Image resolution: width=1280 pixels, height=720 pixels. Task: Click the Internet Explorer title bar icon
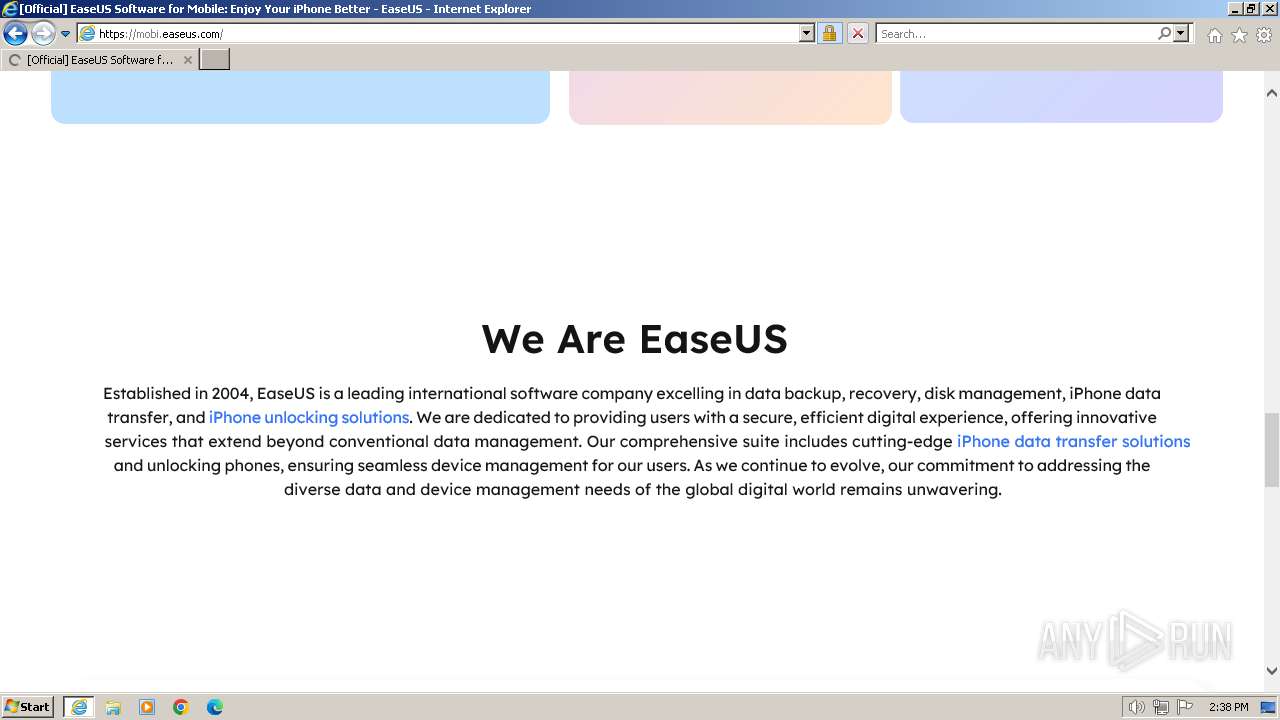click(10, 9)
